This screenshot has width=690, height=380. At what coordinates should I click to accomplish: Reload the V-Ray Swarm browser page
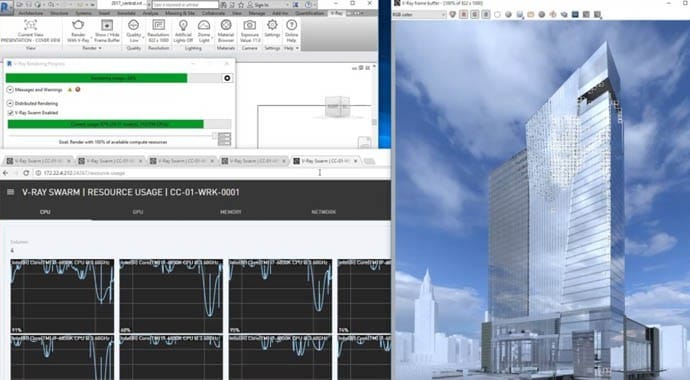[26, 173]
